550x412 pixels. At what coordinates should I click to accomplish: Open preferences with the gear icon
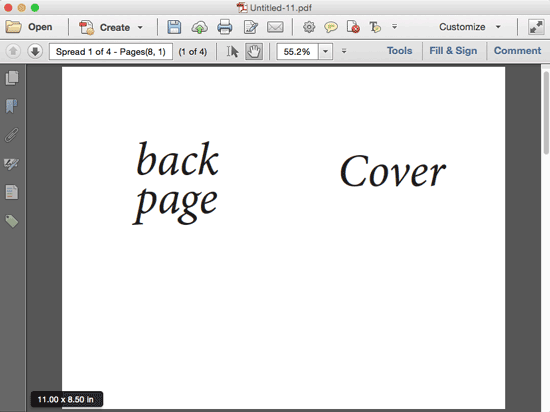point(309,27)
